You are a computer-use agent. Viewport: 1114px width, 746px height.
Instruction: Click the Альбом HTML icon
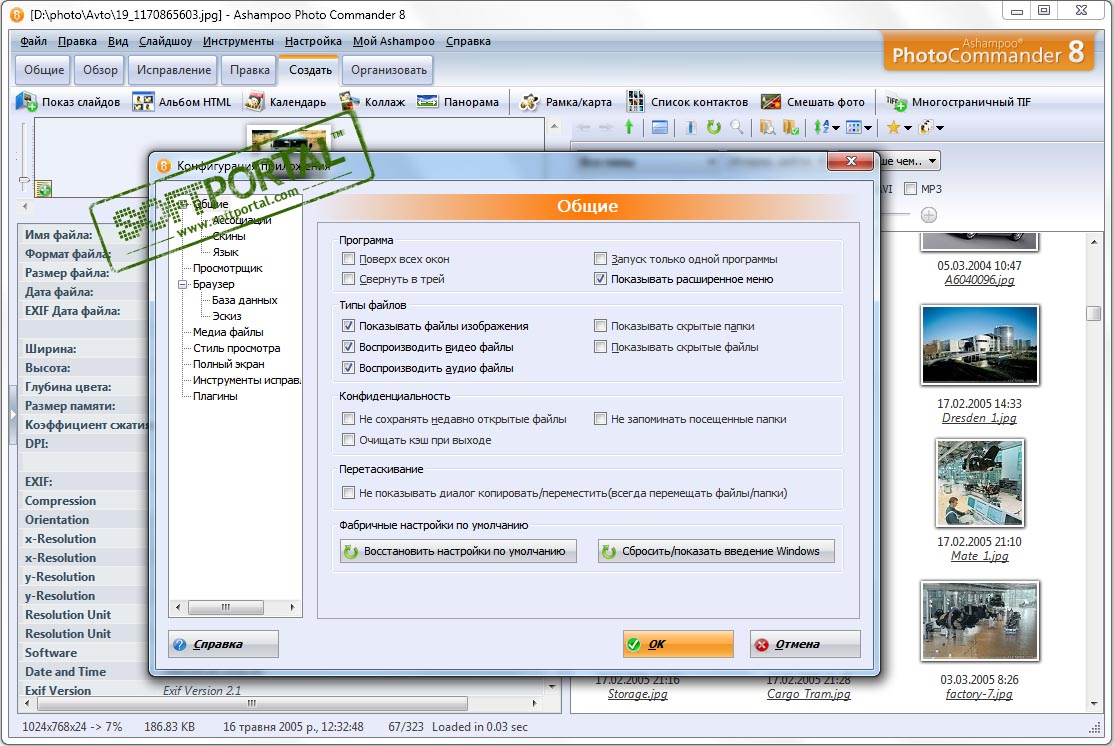point(143,102)
